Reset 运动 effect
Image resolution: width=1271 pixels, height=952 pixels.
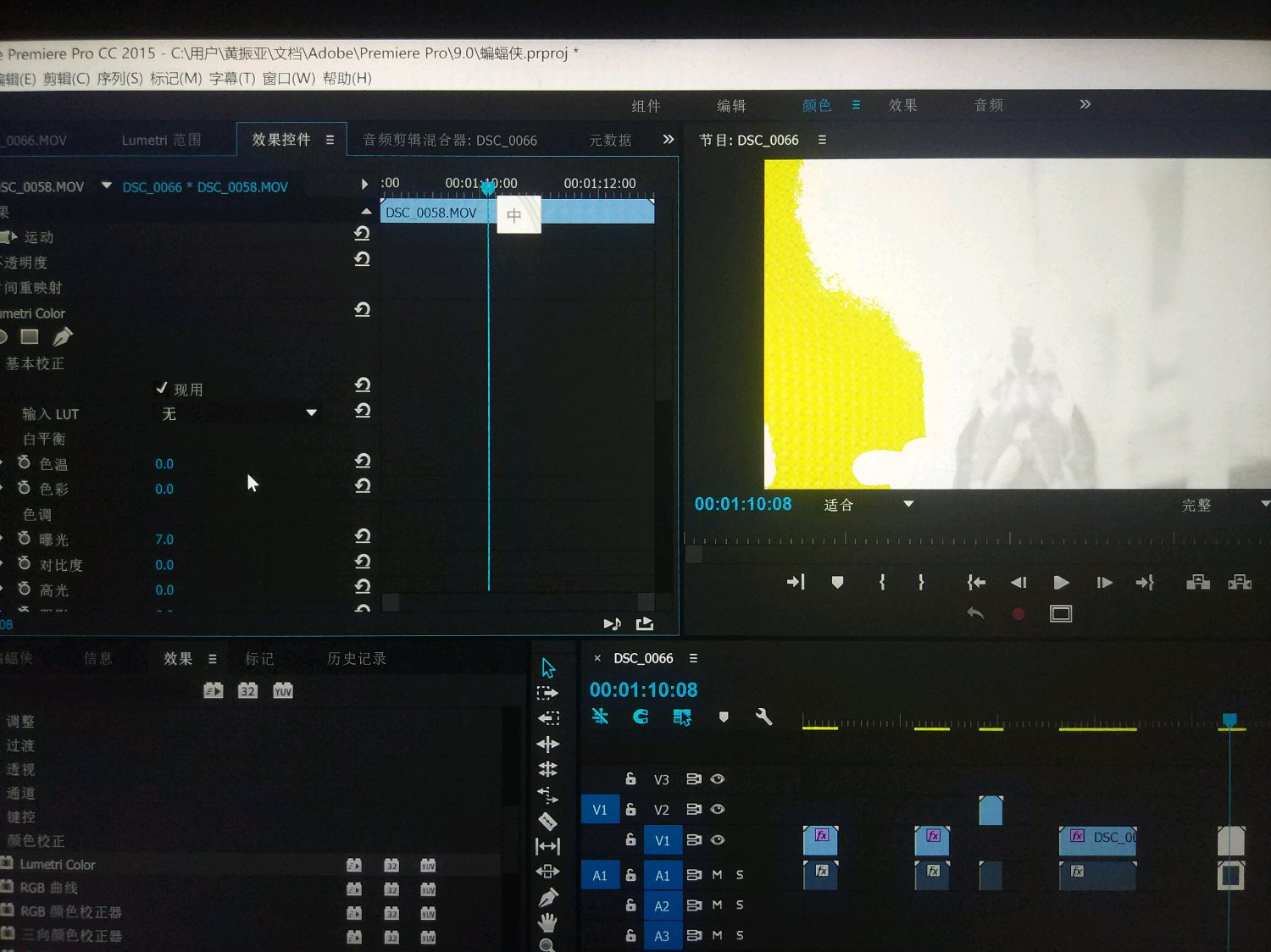(x=363, y=234)
